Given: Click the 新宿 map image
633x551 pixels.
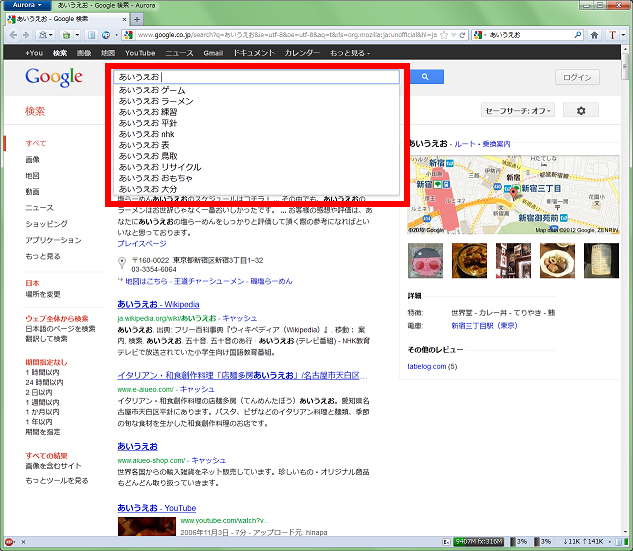Looking at the screenshot, I should tap(514, 195).
